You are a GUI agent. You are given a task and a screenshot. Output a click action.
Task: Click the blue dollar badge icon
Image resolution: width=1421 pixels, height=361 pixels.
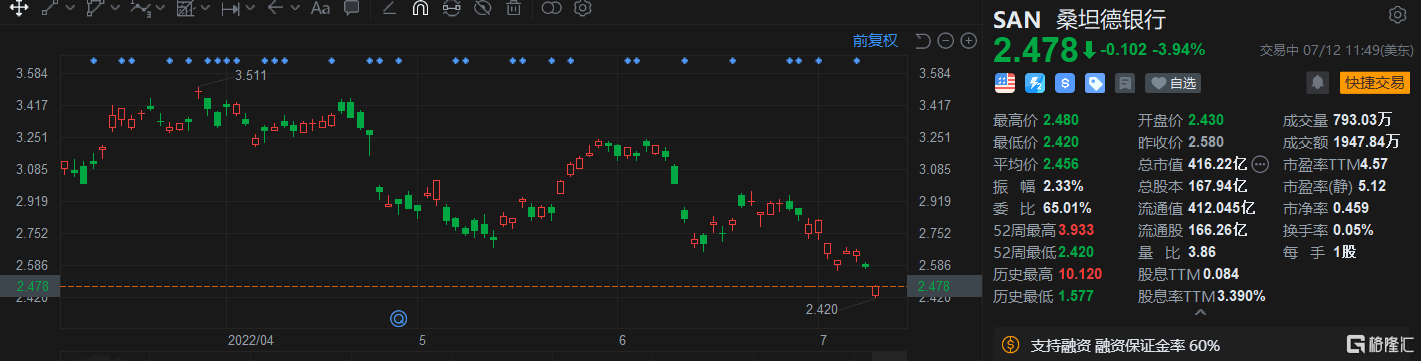click(x=1065, y=82)
